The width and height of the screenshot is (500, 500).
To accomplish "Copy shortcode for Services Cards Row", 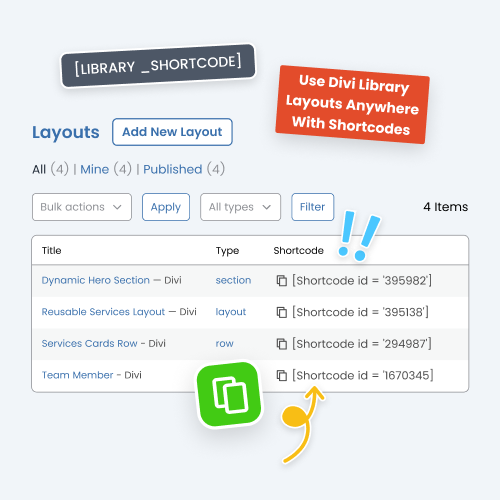I will point(282,344).
